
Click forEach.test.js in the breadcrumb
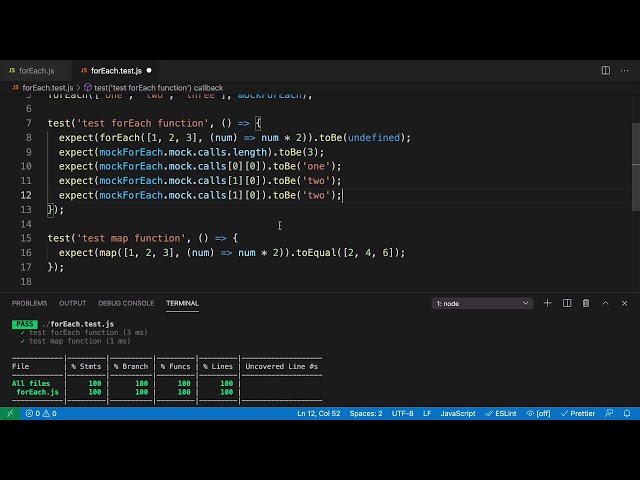48,88
